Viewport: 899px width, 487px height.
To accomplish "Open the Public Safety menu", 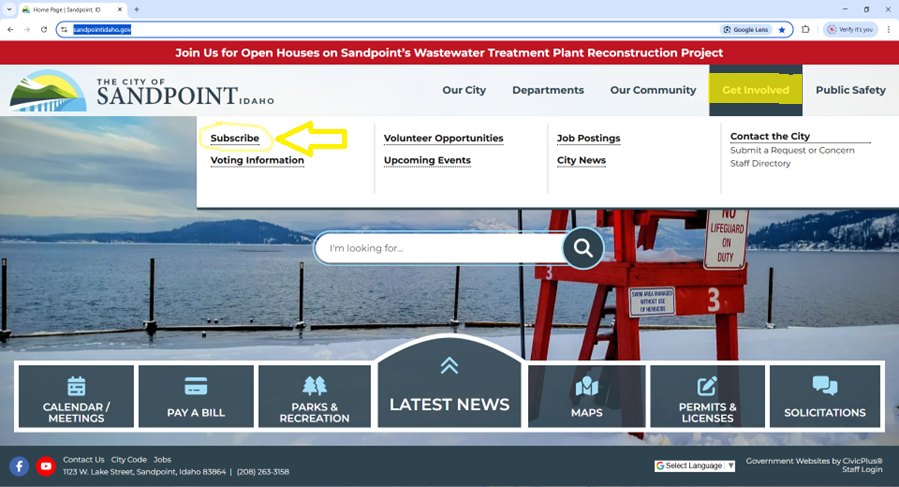I will tap(850, 90).
